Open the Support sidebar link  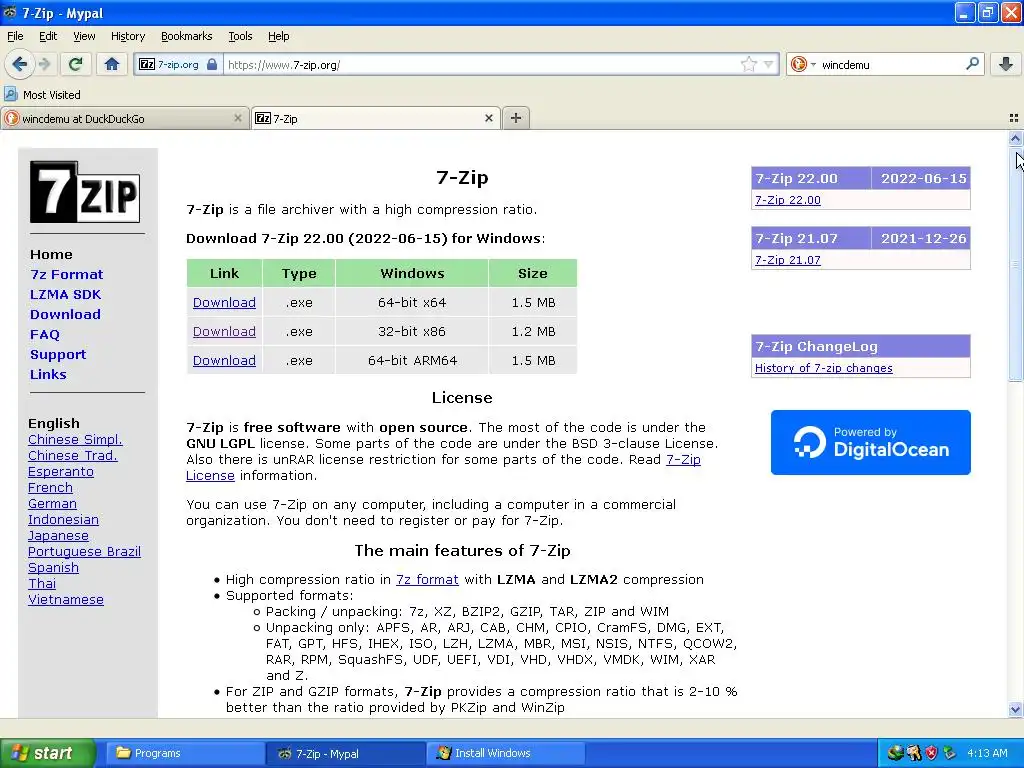click(x=58, y=355)
